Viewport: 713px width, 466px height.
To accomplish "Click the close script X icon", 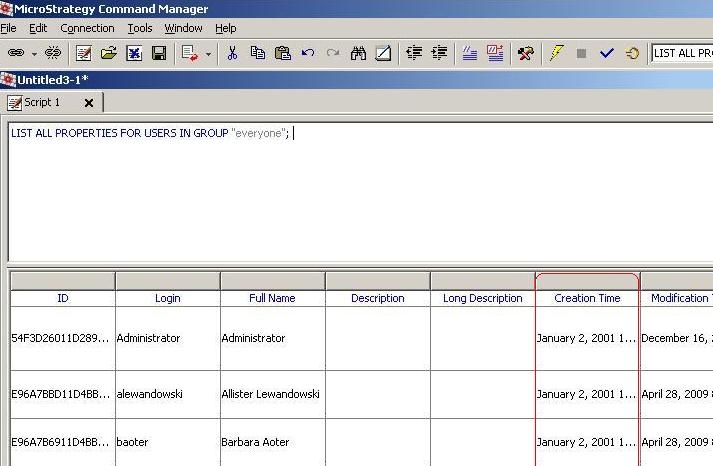I will pyautogui.click(x=134, y=53).
